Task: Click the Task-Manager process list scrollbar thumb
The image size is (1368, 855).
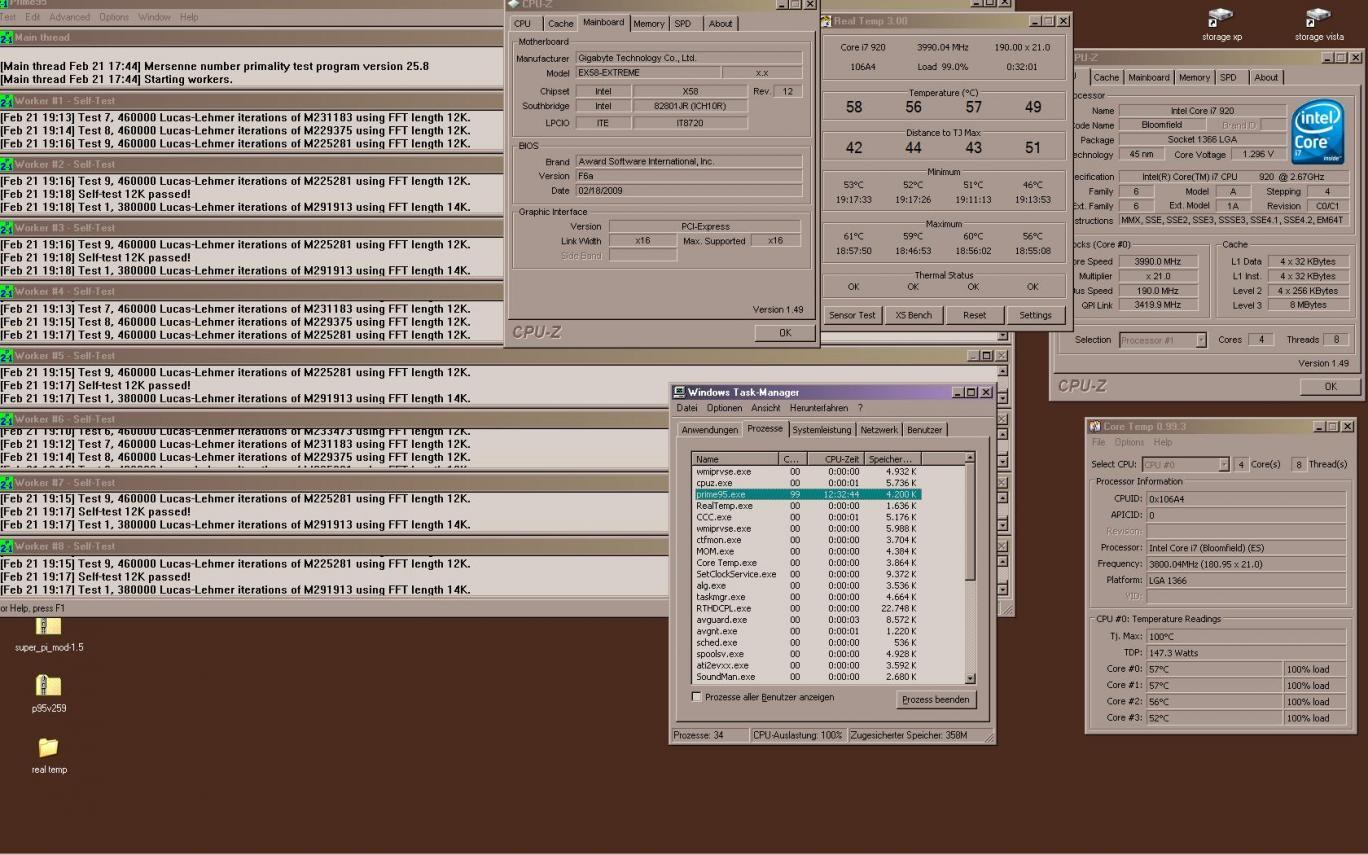Action: 969,522
